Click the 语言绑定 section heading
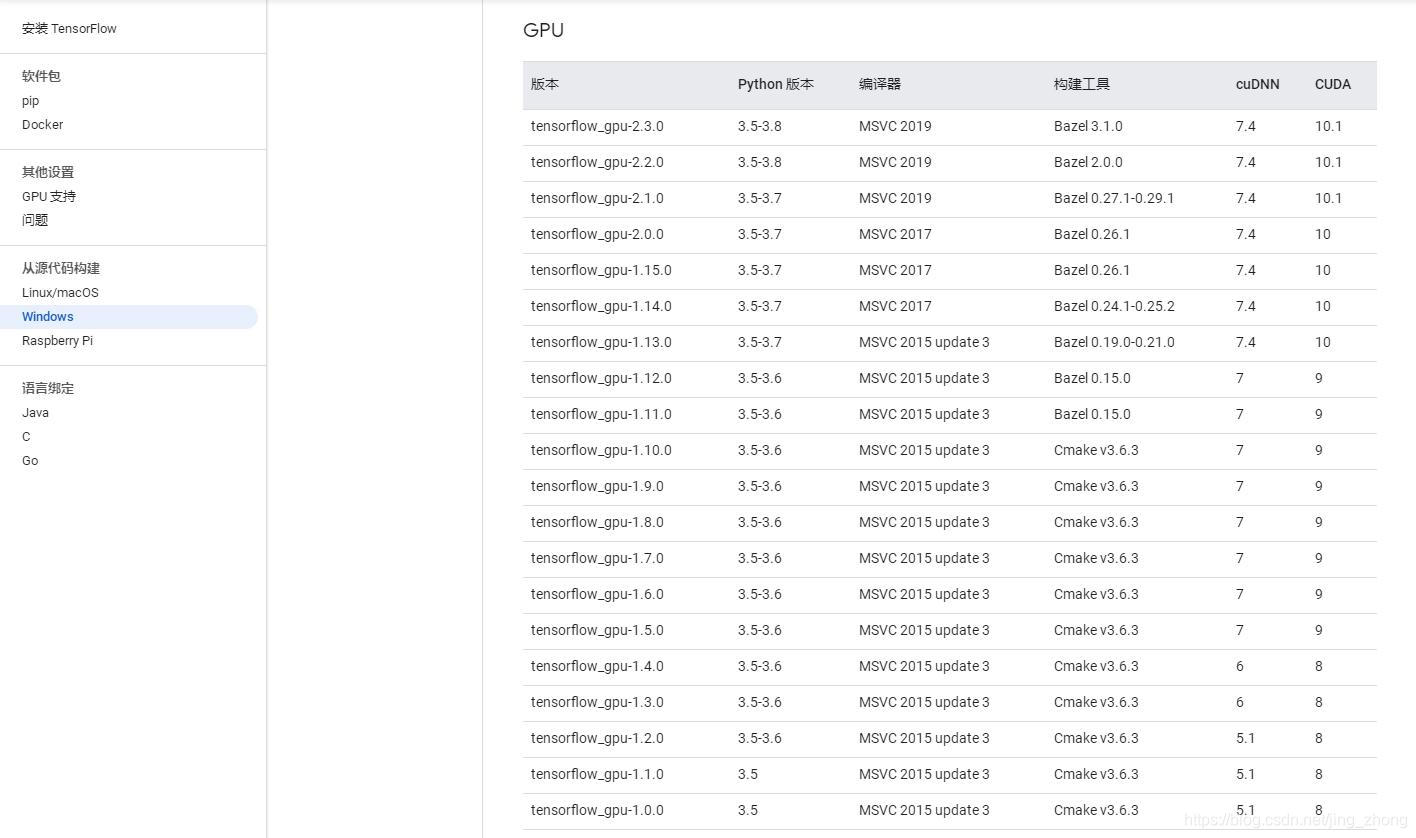This screenshot has height=838, width=1416. pos(48,388)
